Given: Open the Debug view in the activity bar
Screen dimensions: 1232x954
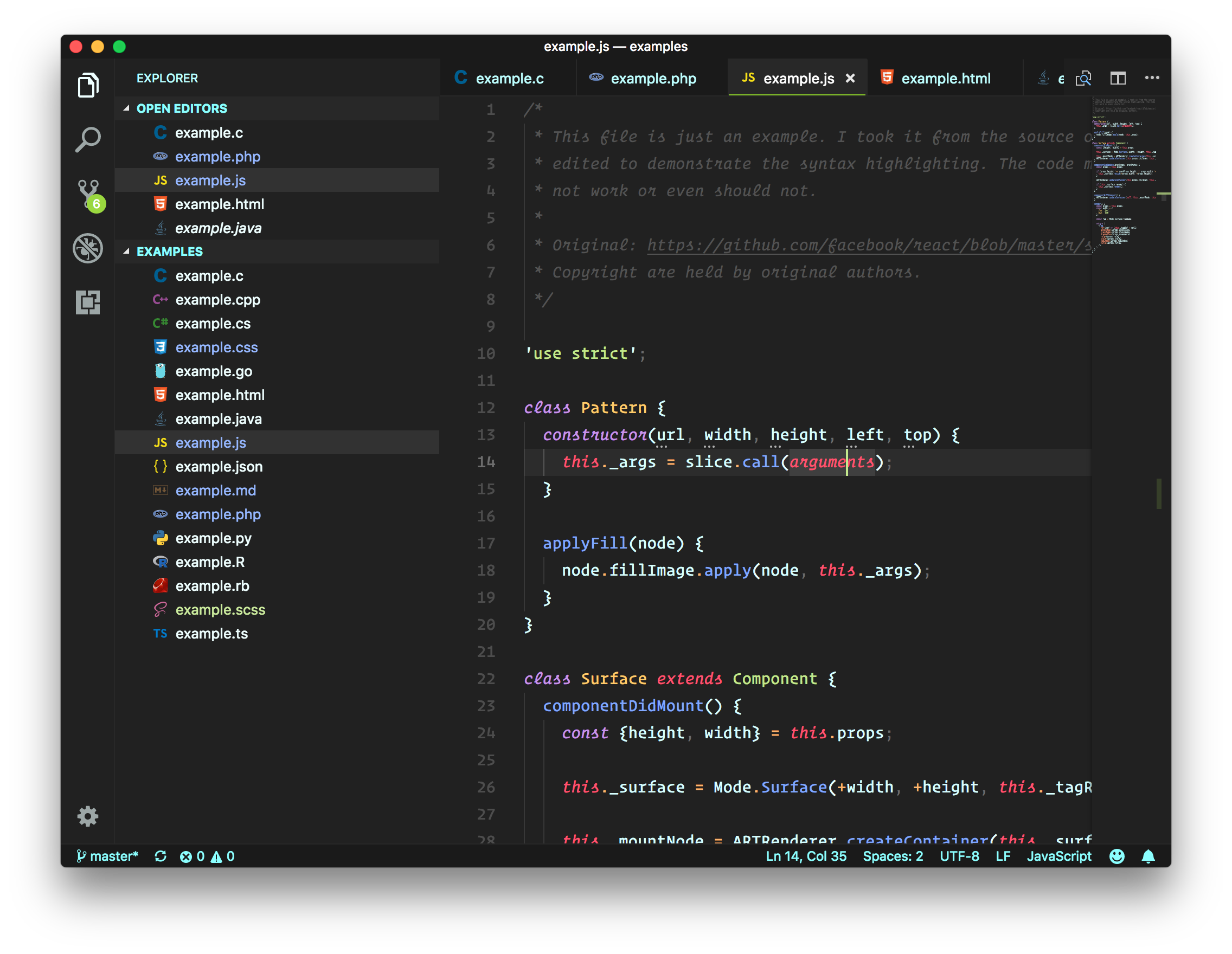Looking at the screenshot, I should pyautogui.click(x=88, y=248).
